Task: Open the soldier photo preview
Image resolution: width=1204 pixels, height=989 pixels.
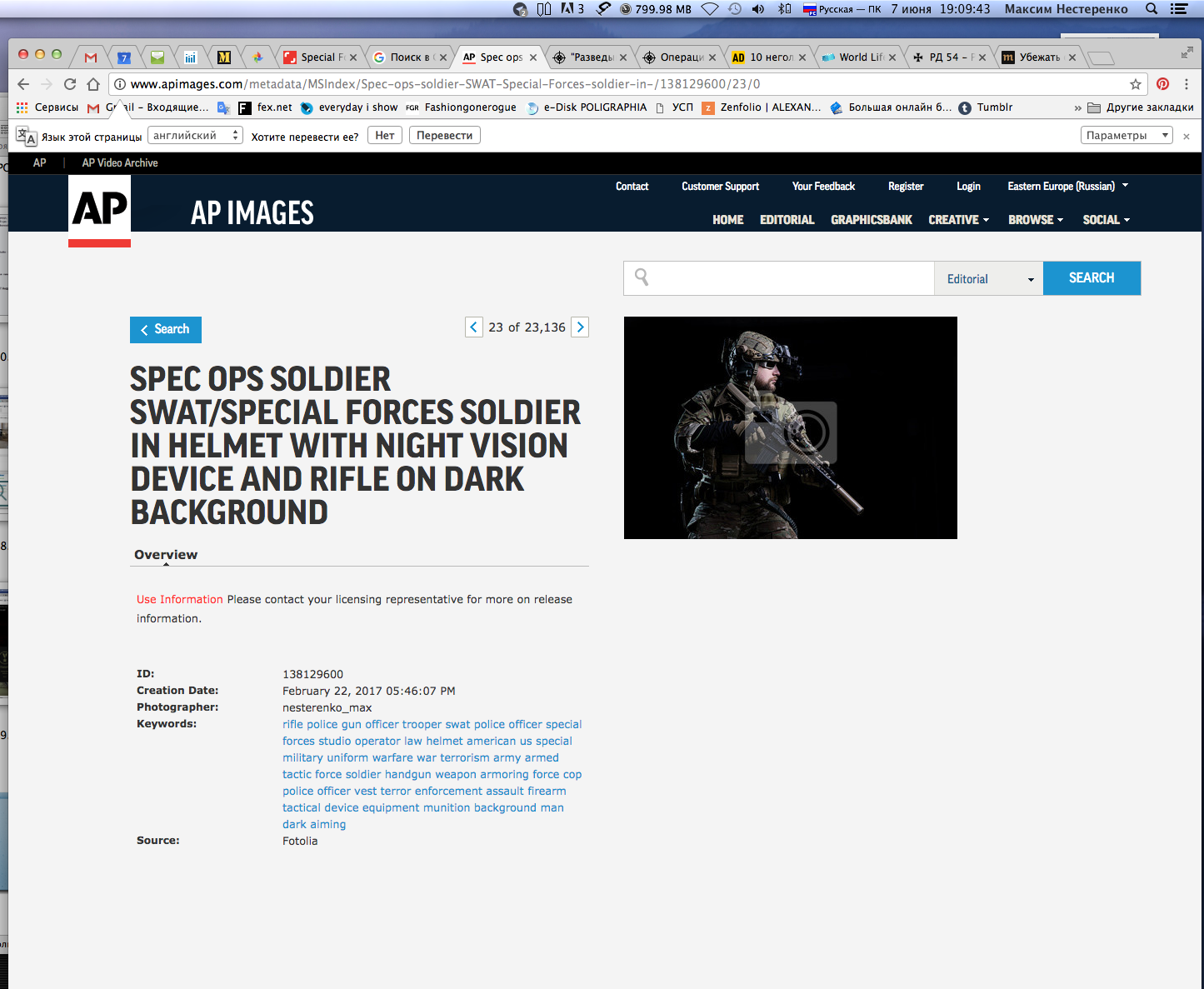Action: click(791, 427)
